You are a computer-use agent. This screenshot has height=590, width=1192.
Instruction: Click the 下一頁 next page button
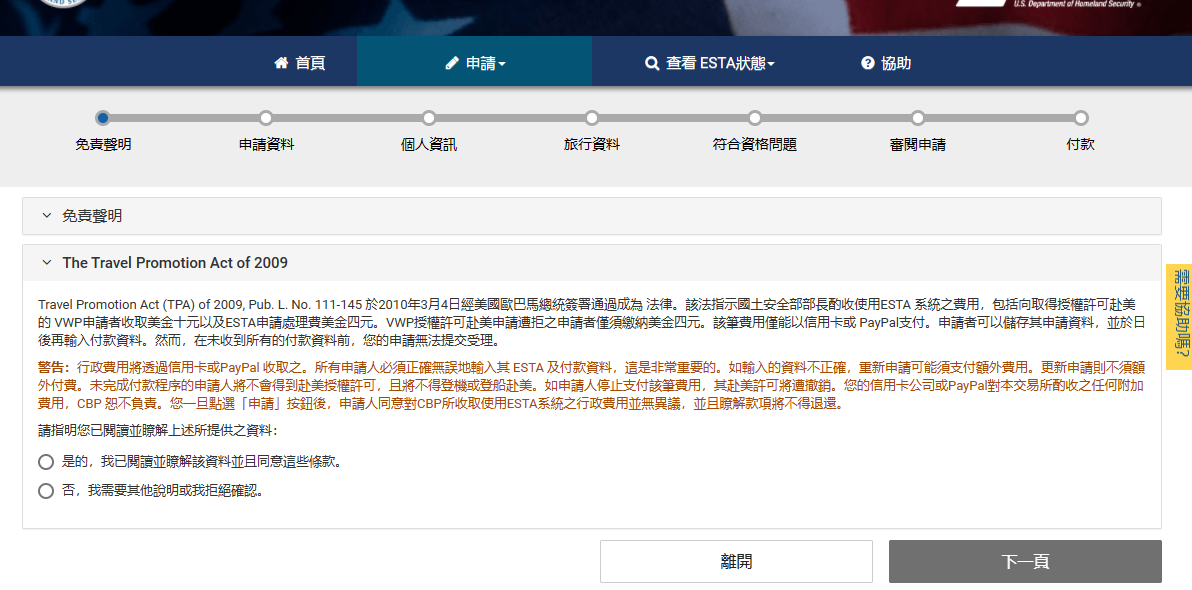[1025, 562]
